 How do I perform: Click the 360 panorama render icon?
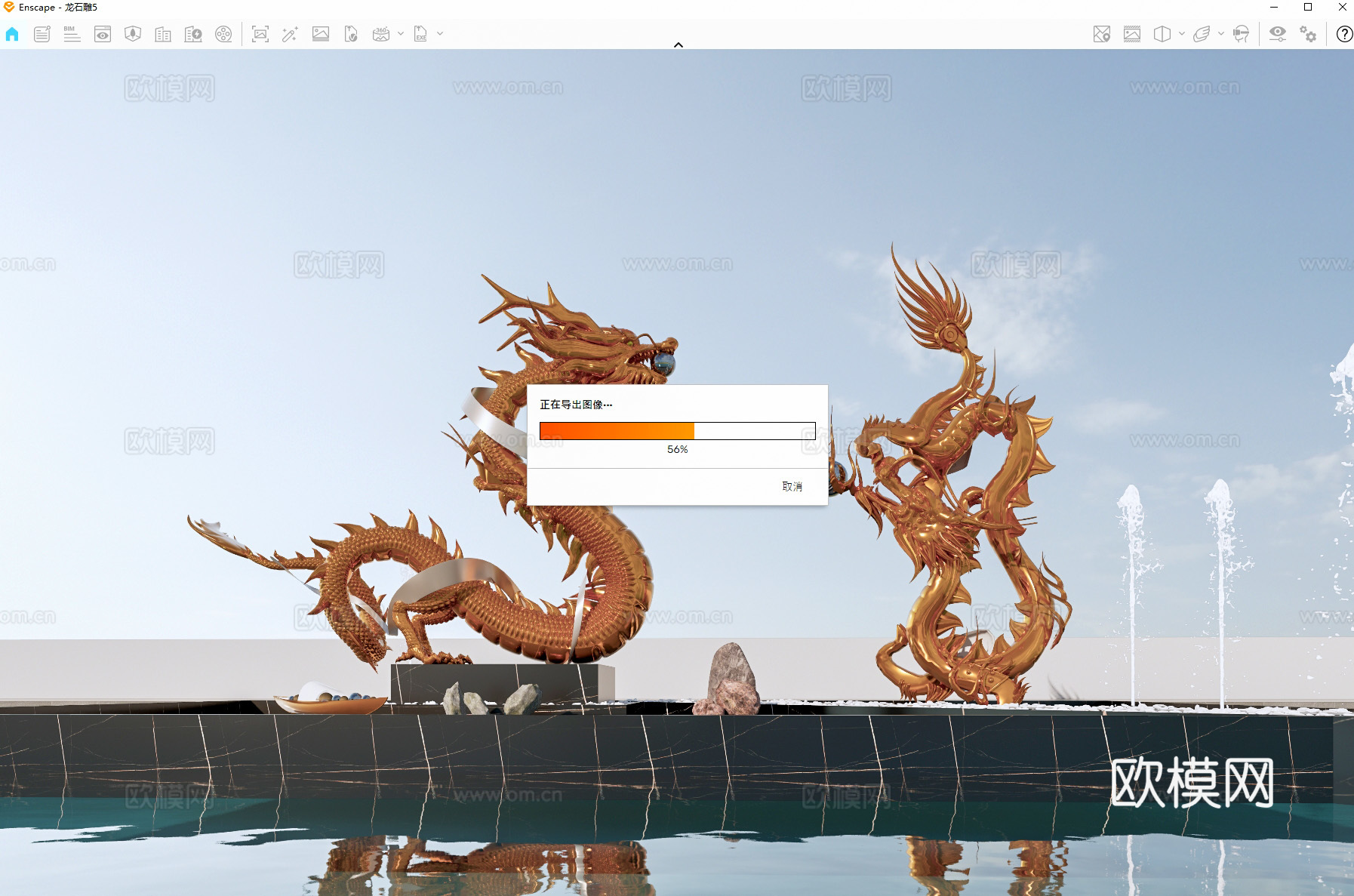pos(381,34)
